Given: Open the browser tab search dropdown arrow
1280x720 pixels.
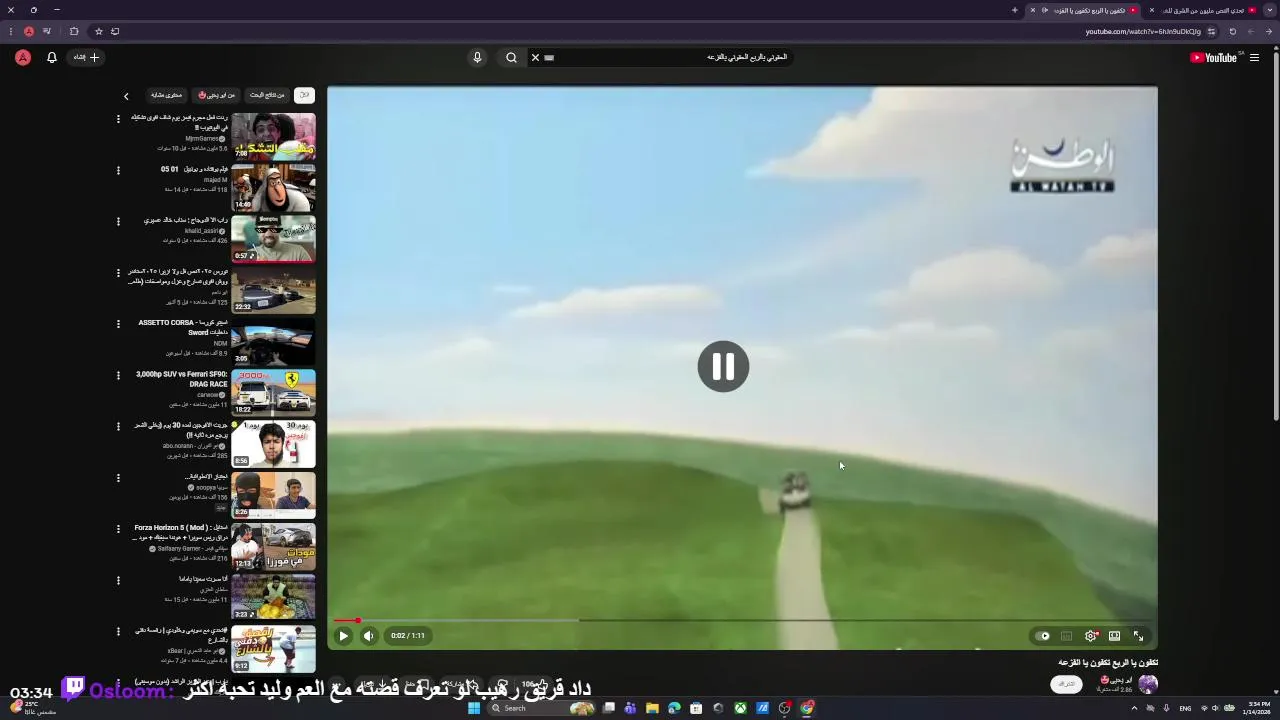Looking at the screenshot, I should [x=1270, y=10].
